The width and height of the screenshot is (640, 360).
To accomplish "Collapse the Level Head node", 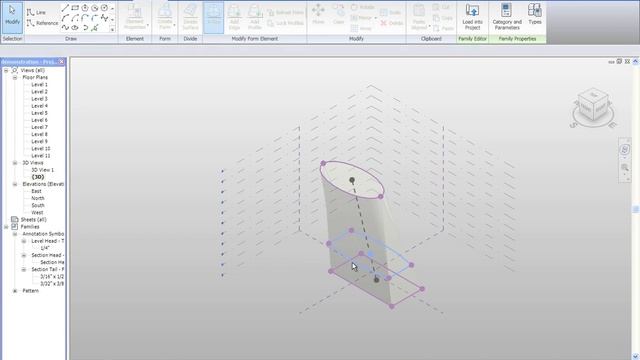I will (24, 241).
